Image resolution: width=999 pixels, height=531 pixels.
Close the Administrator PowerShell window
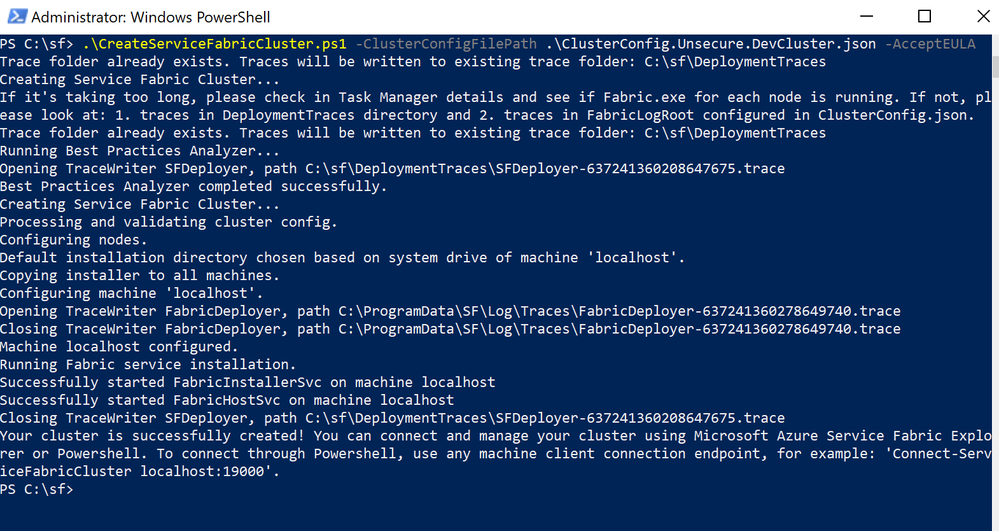983,17
